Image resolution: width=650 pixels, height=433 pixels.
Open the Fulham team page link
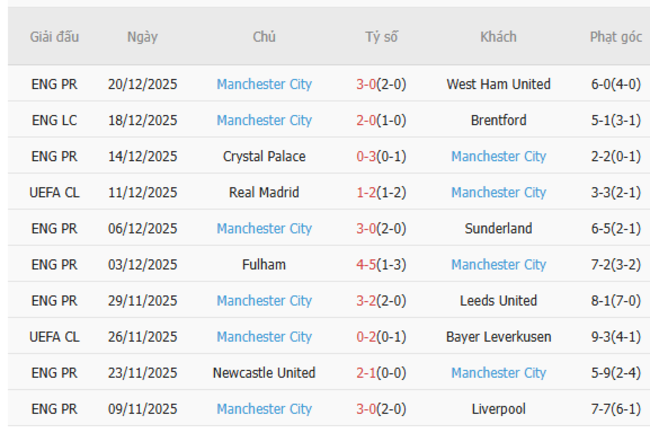pos(264,264)
